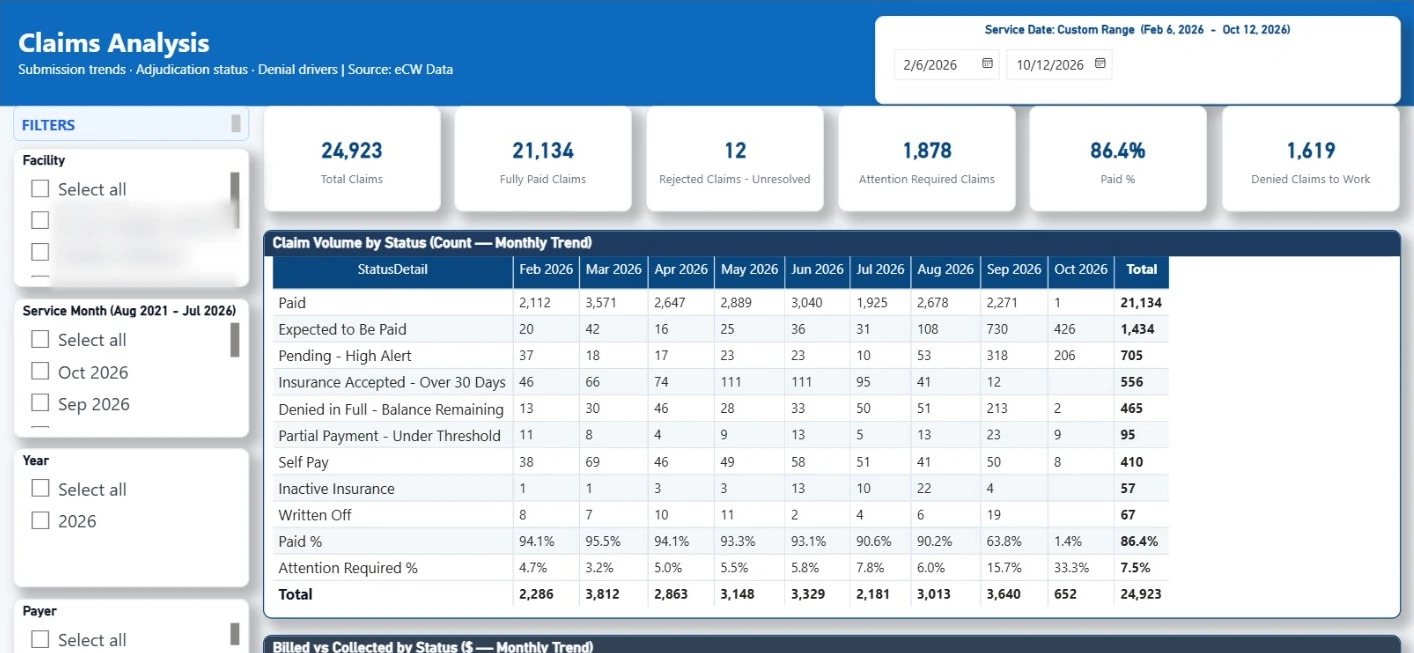Collapse the FILTERS panel header

click(x=131, y=125)
